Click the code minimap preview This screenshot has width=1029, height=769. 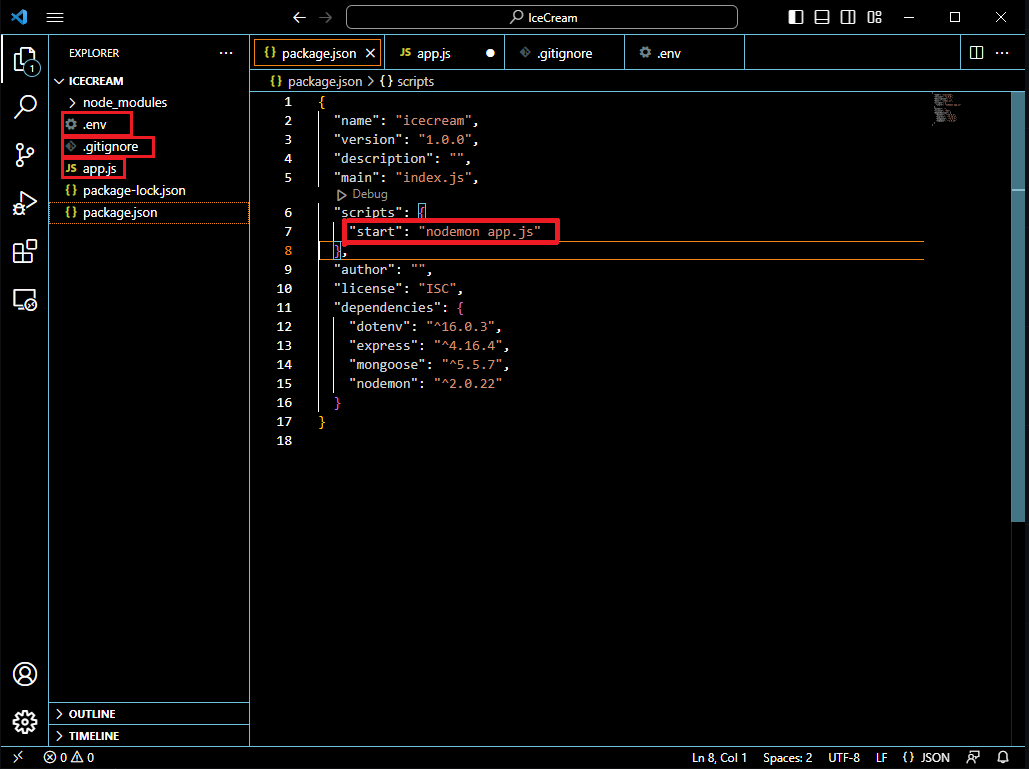point(946,109)
